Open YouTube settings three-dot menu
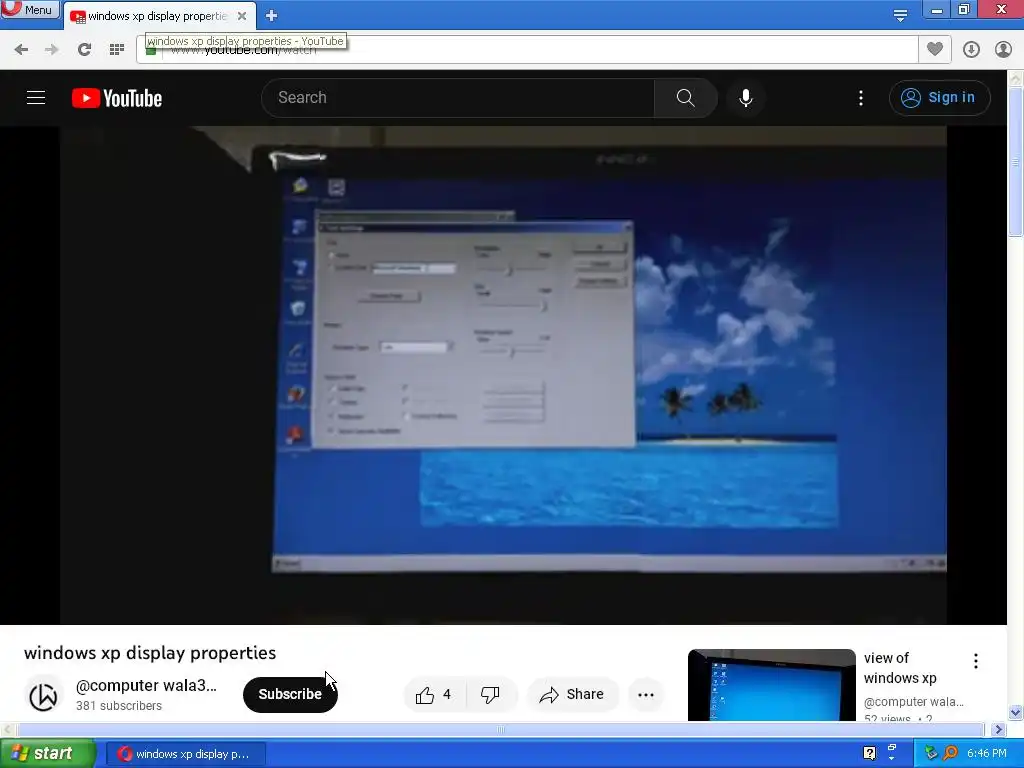The height and width of the screenshot is (768, 1024). tap(861, 98)
